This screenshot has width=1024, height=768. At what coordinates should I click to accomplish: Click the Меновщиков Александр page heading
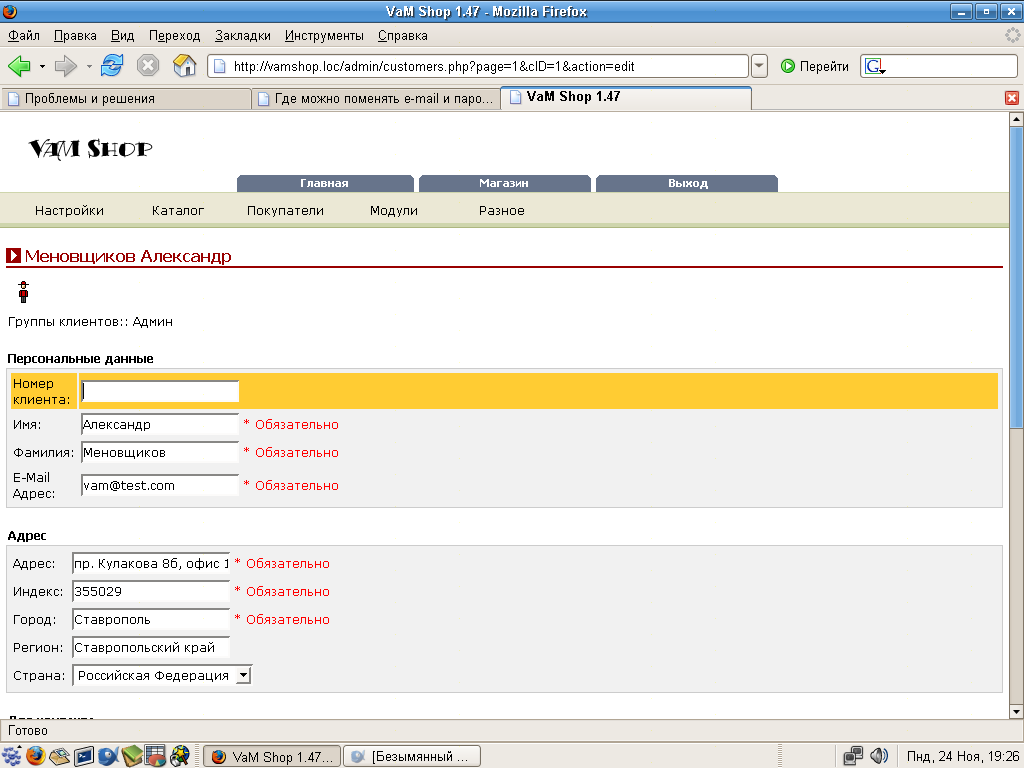(x=128, y=256)
